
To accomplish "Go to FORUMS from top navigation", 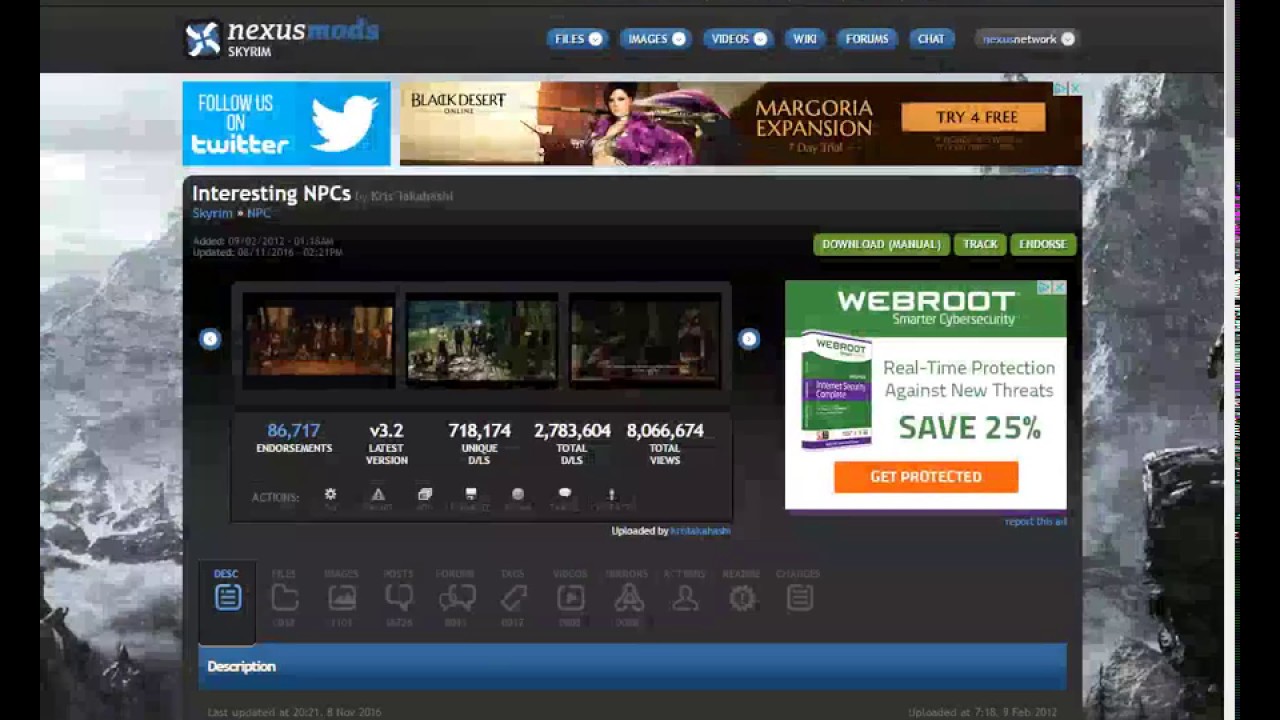I will click(x=867, y=39).
